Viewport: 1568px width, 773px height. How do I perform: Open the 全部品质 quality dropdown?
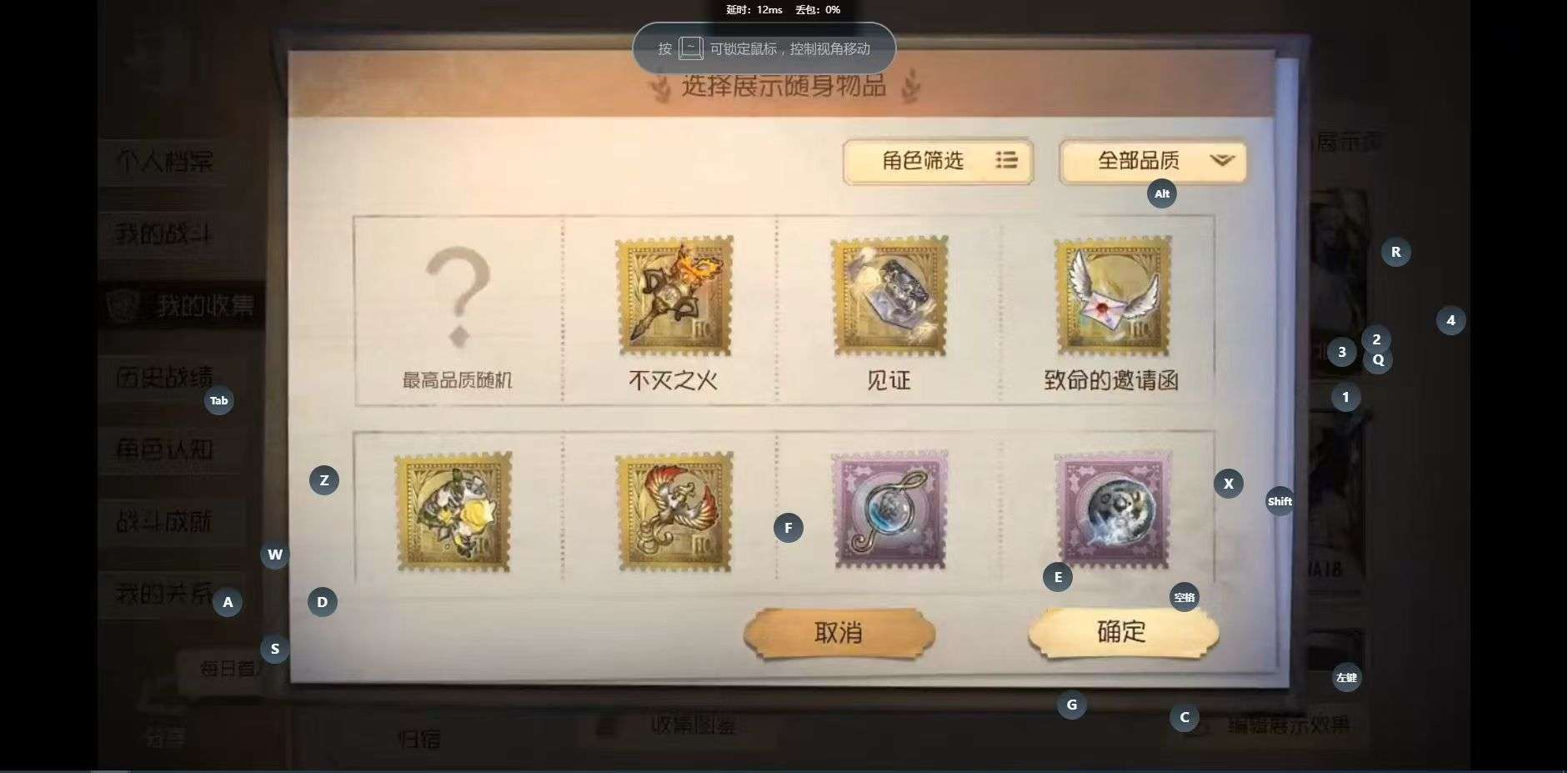(1153, 161)
